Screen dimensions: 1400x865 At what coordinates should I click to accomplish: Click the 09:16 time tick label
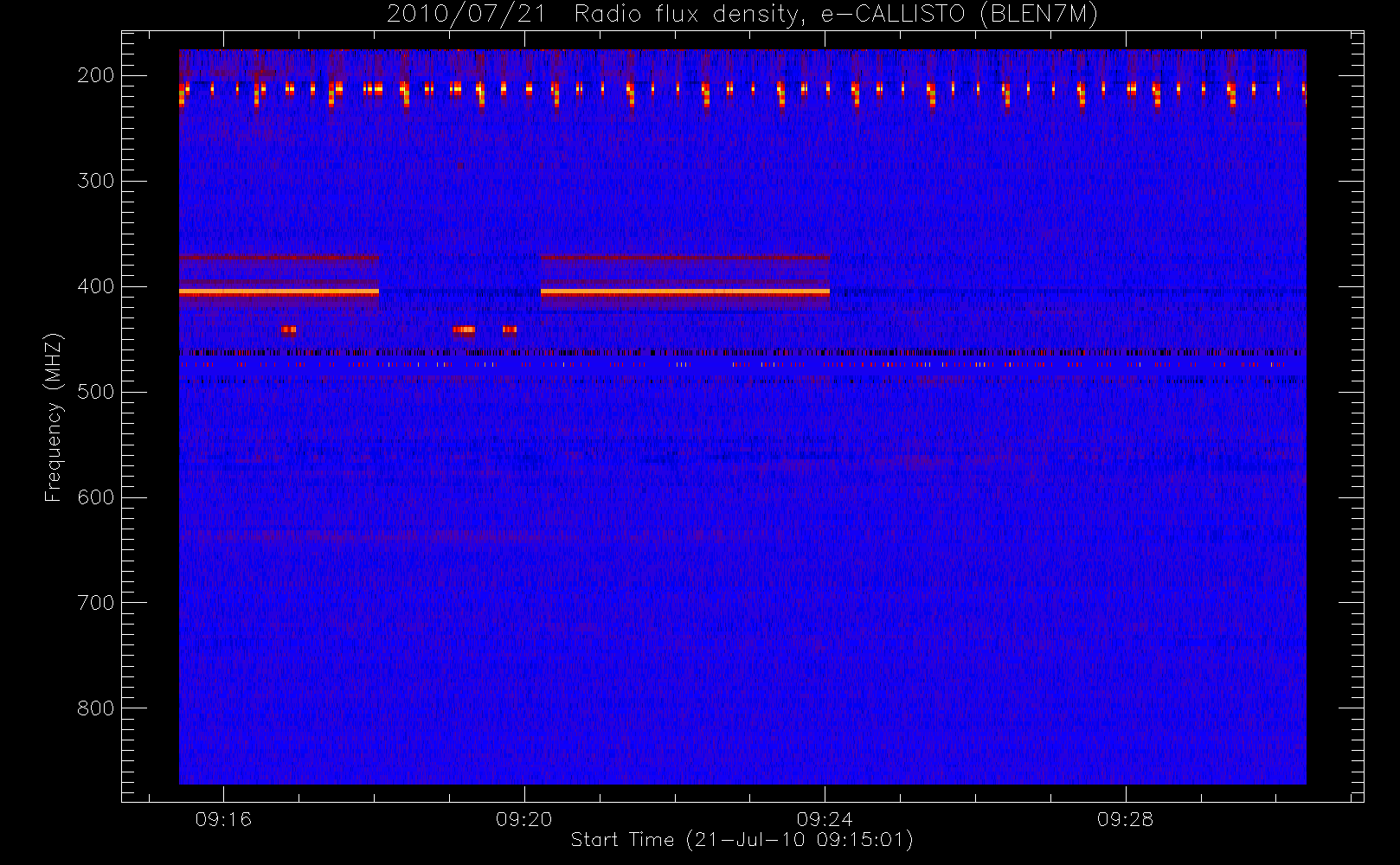(x=223, y=819)
